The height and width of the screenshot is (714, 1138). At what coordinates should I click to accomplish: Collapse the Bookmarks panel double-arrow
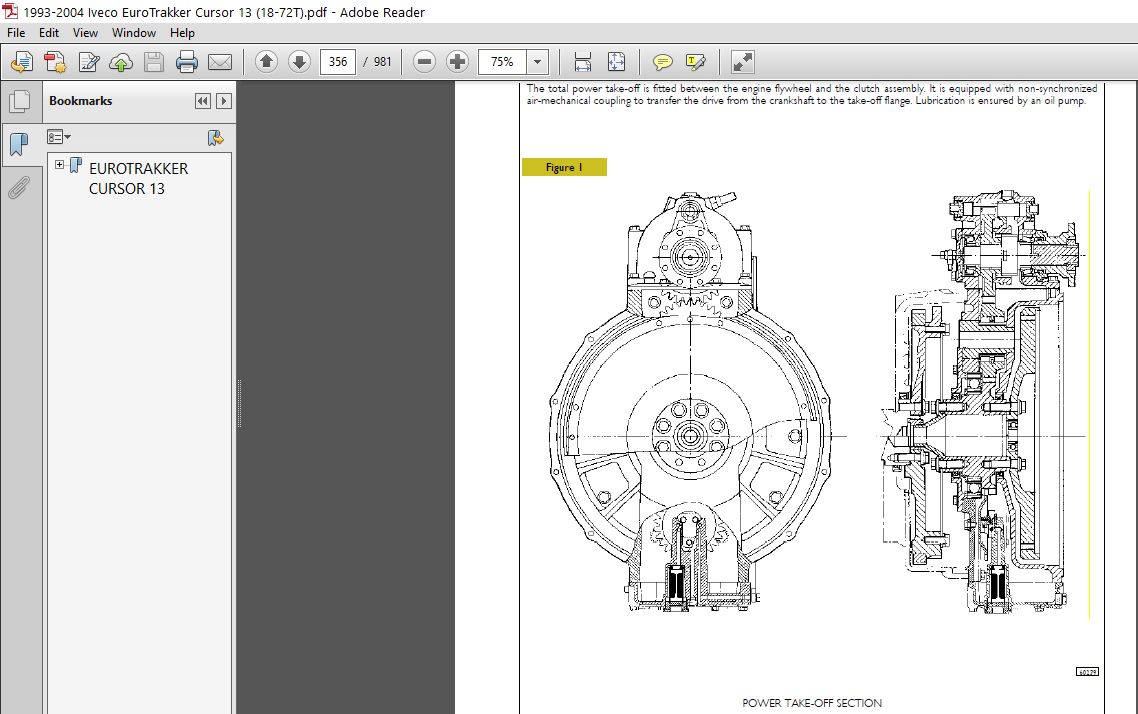(202, 101)
